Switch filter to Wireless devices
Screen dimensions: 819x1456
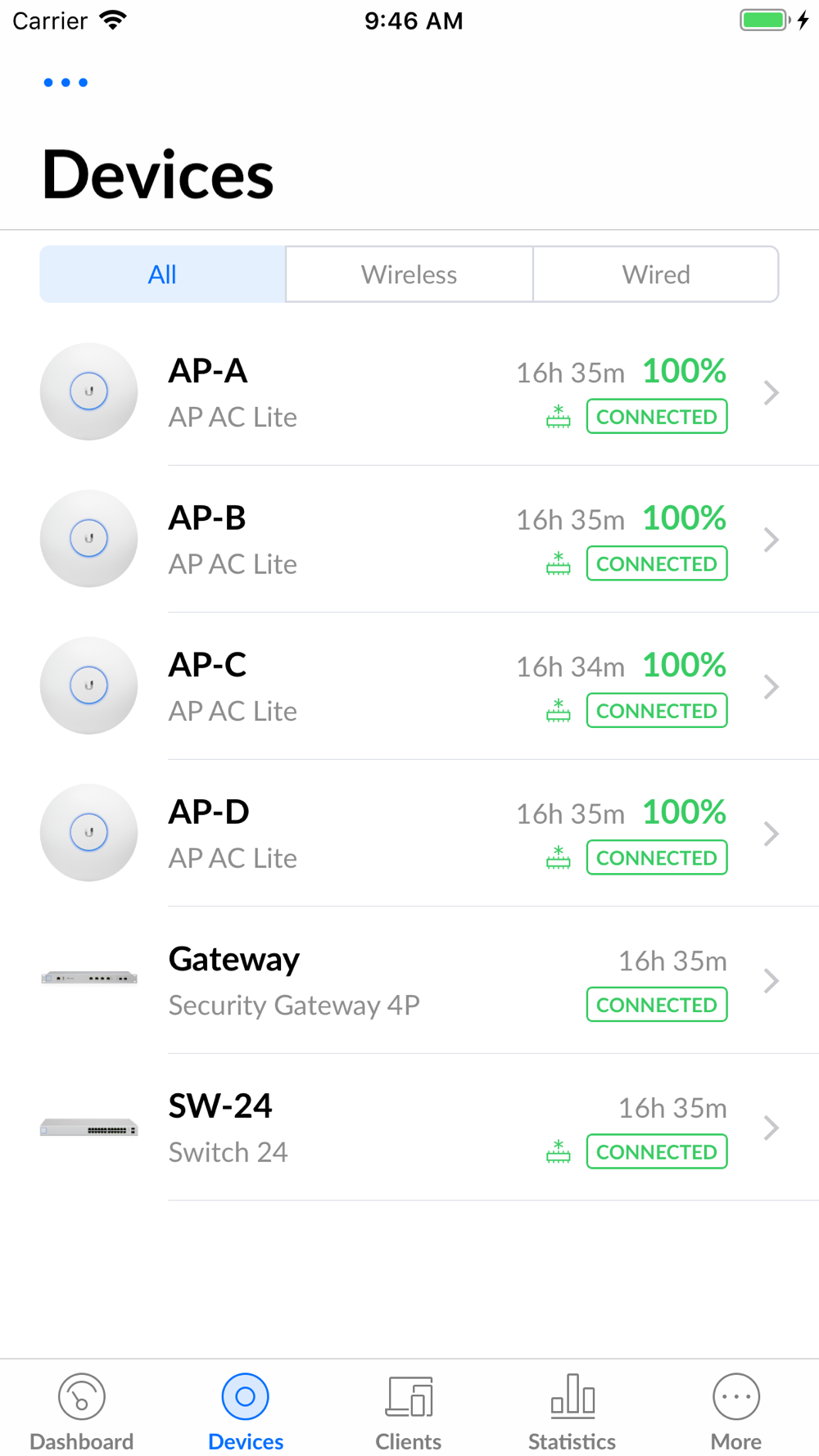pyautogui.click(x=409, y=274)
